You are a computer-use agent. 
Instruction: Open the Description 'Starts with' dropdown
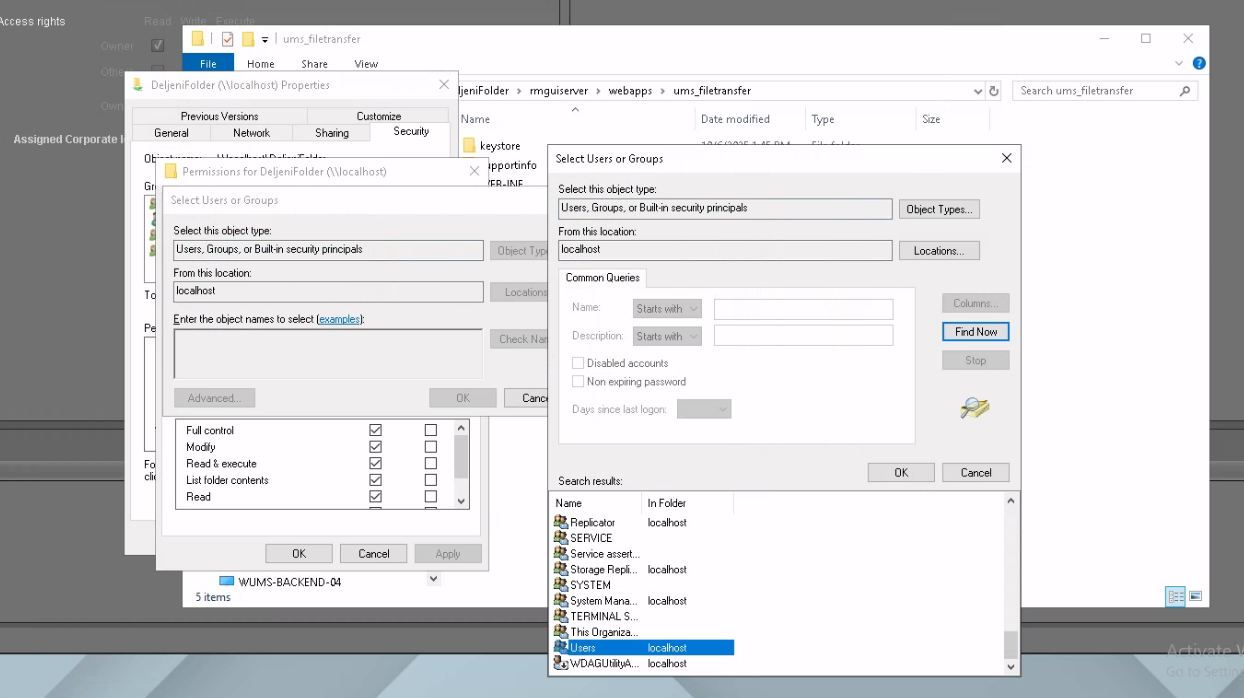(x=667, y=336)
